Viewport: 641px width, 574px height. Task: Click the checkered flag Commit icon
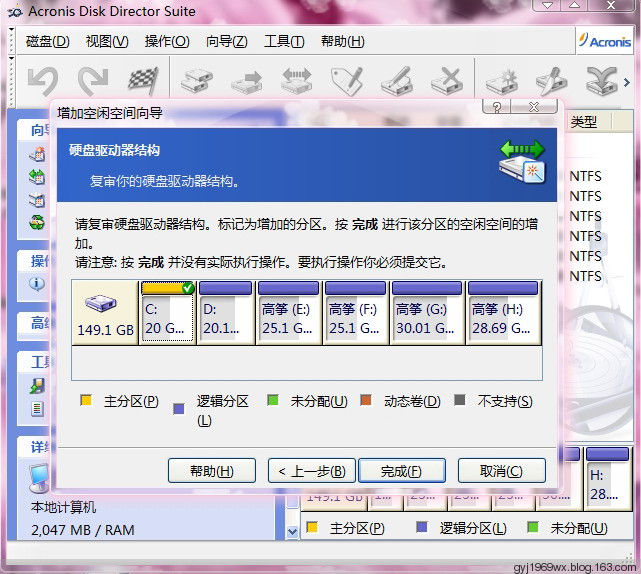tap(143, 81)
